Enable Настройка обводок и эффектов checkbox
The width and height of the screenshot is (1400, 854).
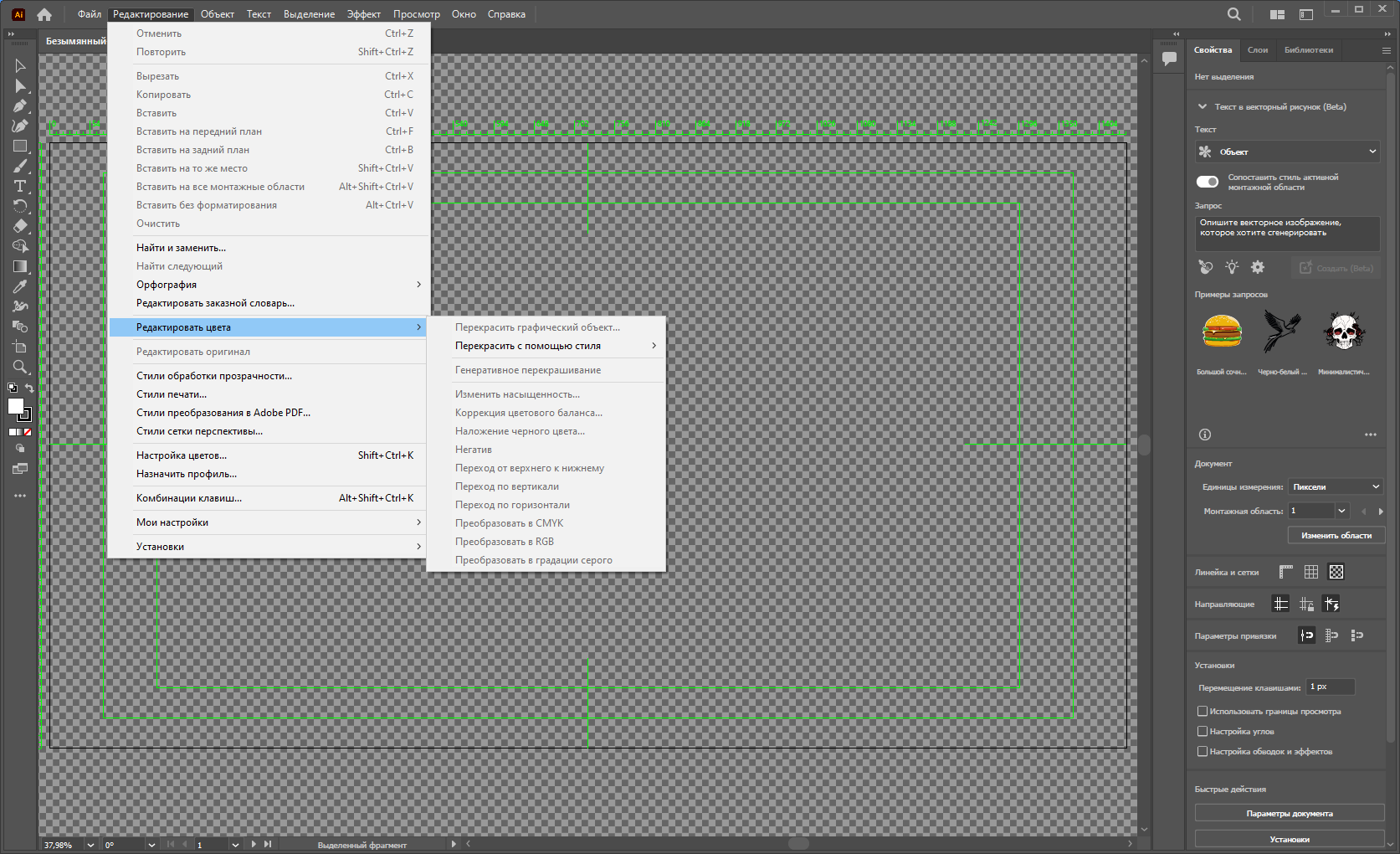click(x=1203, y=751)
